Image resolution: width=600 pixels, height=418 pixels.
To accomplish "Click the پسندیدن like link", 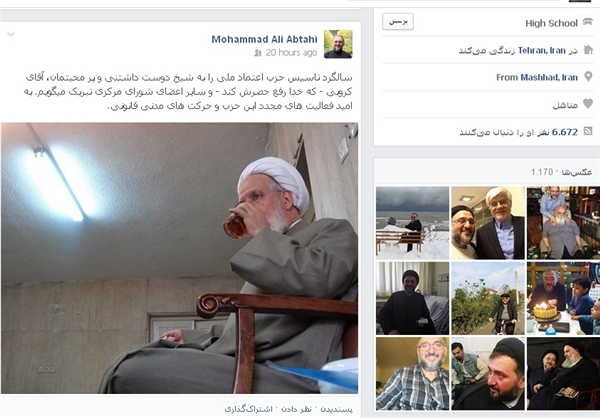I will 336,409.
